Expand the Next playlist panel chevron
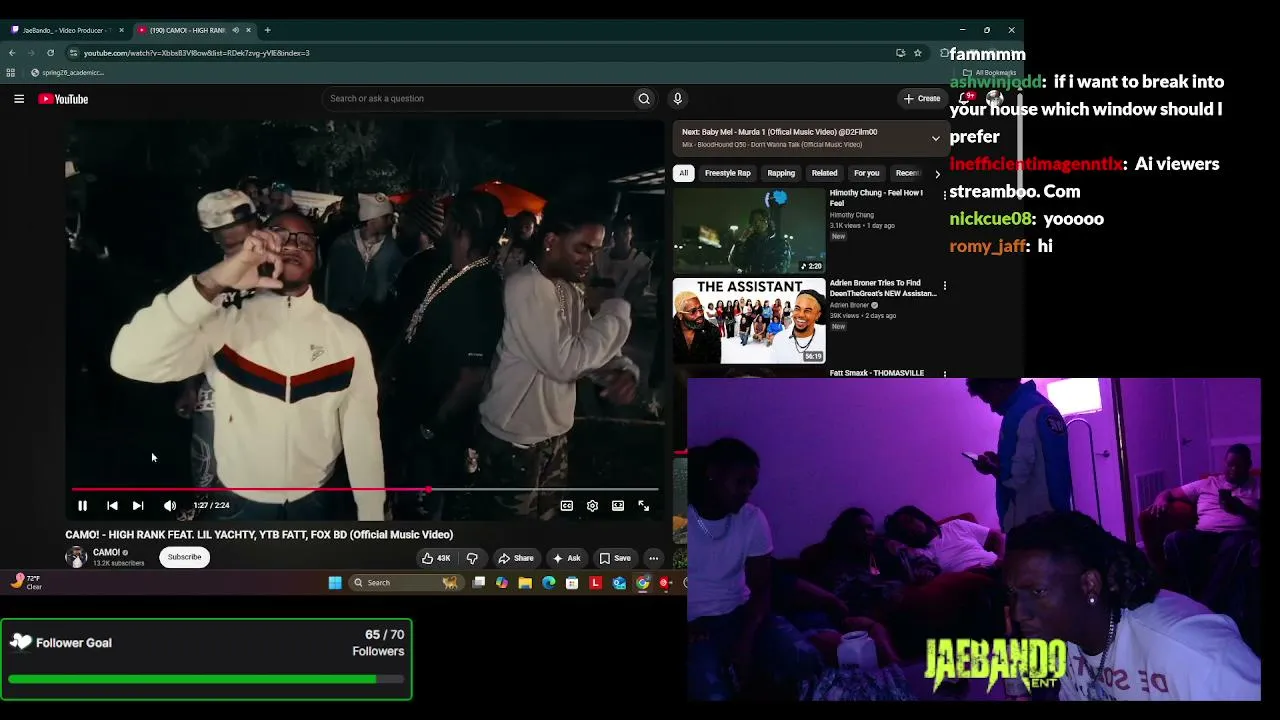Screen dimensions: 1280x720 (936, 138)
